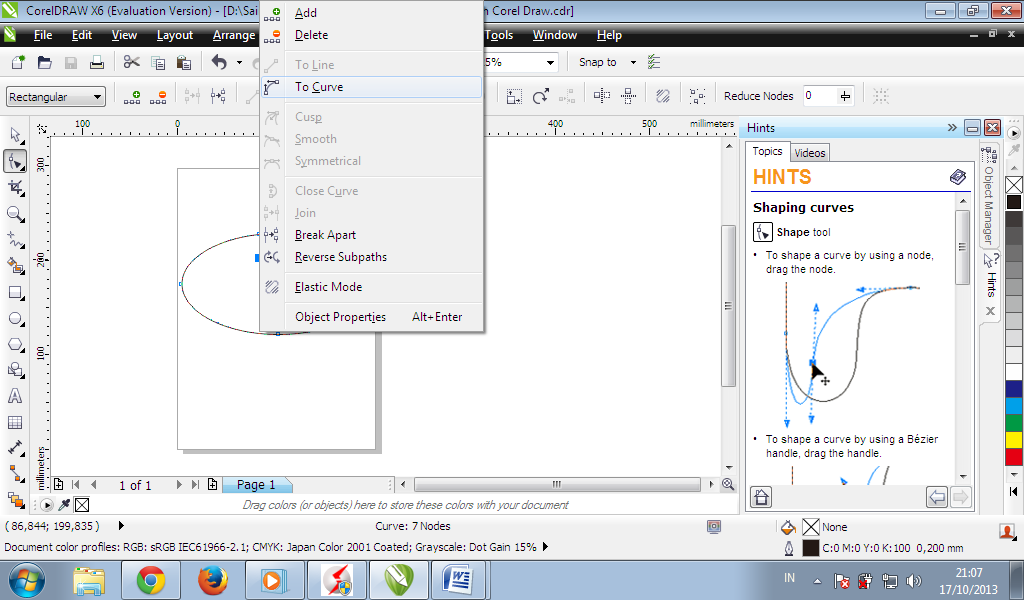Select the Table tool

pyautogui.click(x=15, y=422)
